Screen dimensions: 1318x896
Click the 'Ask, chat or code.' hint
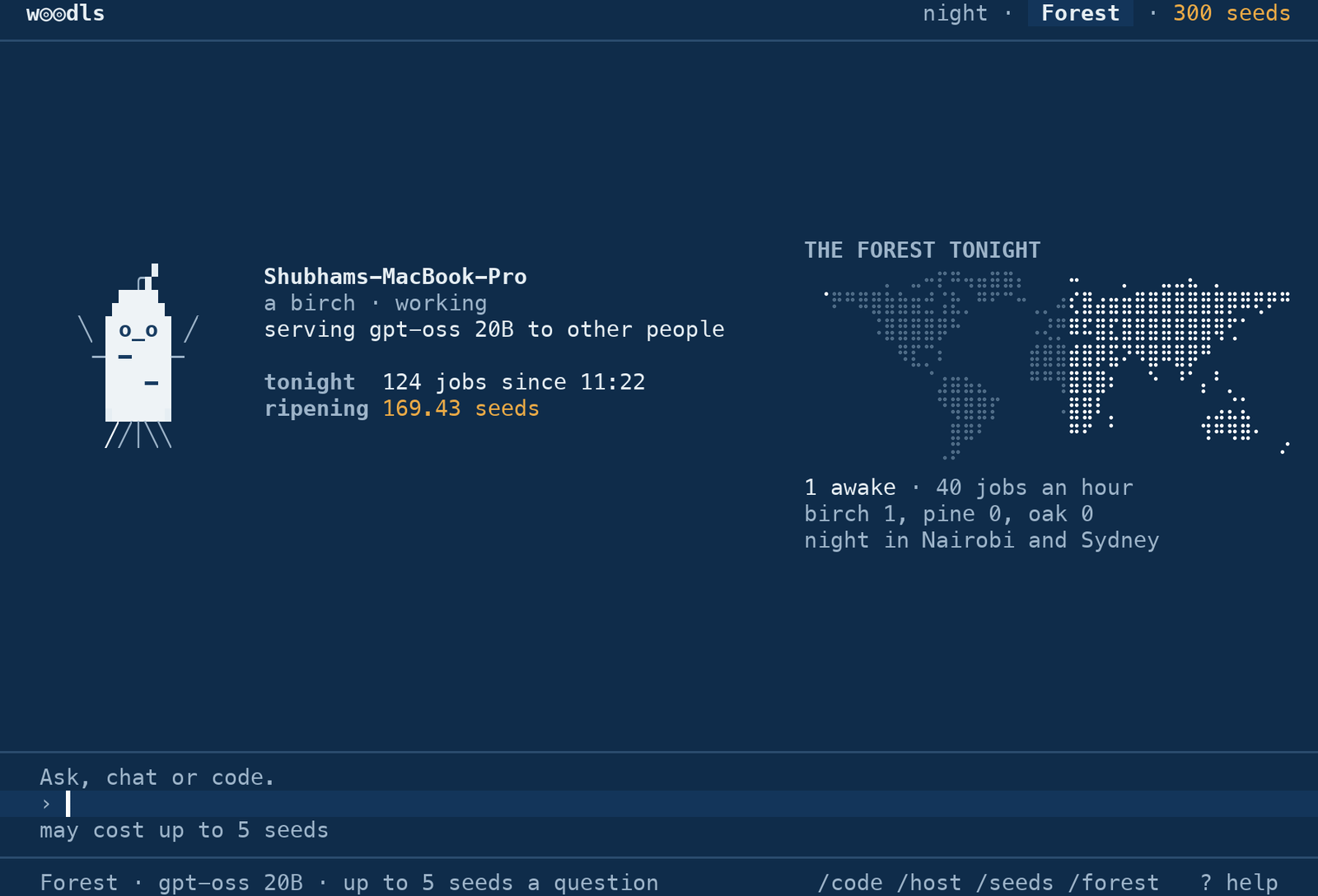tap(157, 777)
